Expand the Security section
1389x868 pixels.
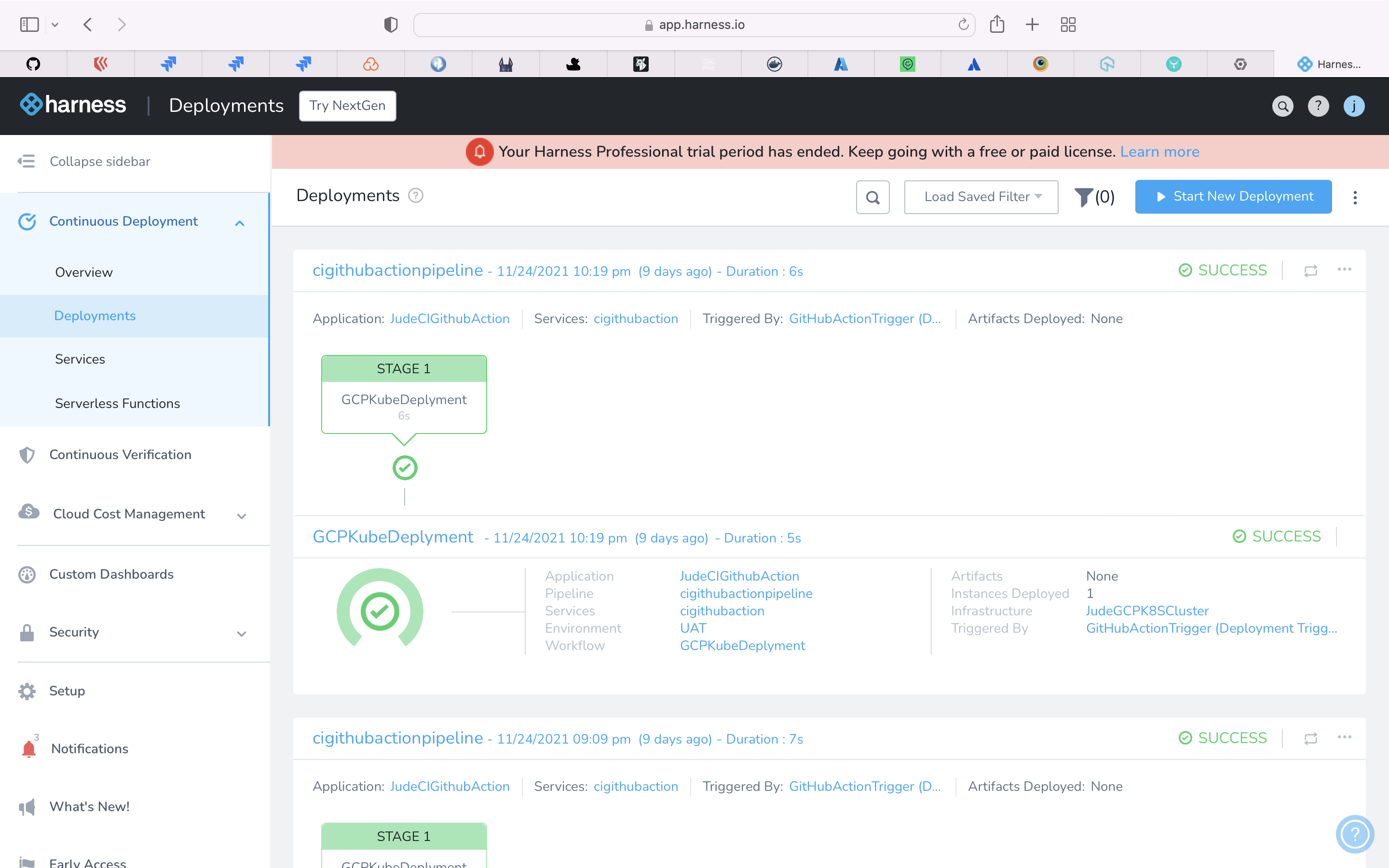(x=242, y=633)
